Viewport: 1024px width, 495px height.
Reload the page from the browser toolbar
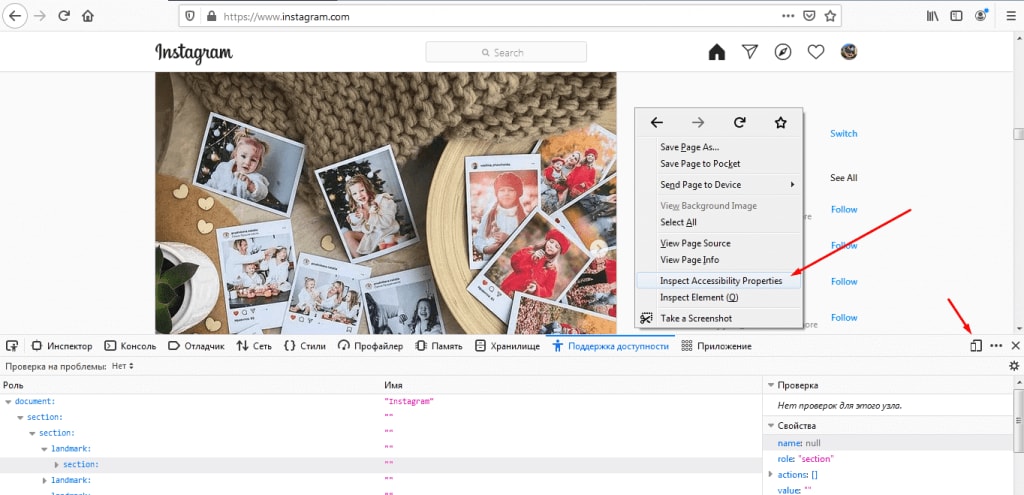click(63, 16)
